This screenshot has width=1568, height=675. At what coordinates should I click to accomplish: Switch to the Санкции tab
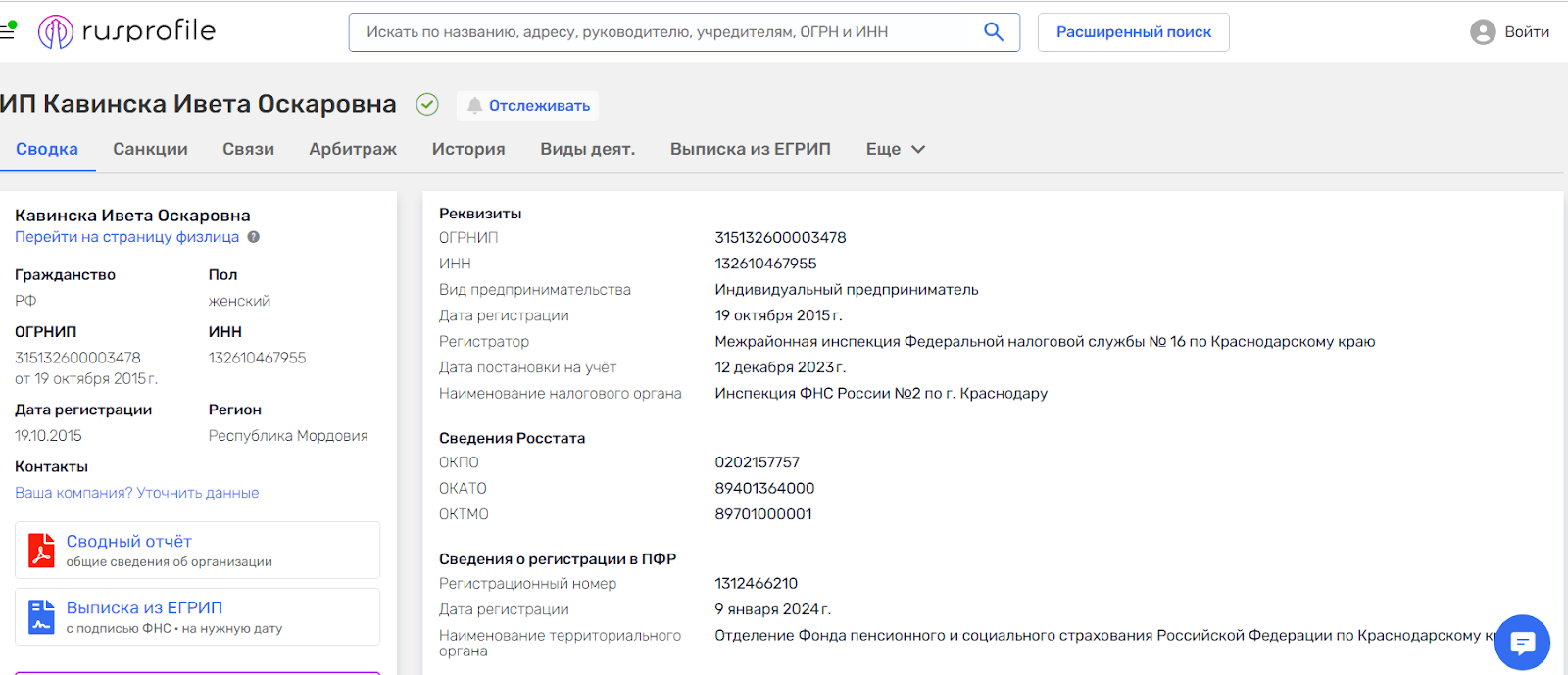point(150,149)
